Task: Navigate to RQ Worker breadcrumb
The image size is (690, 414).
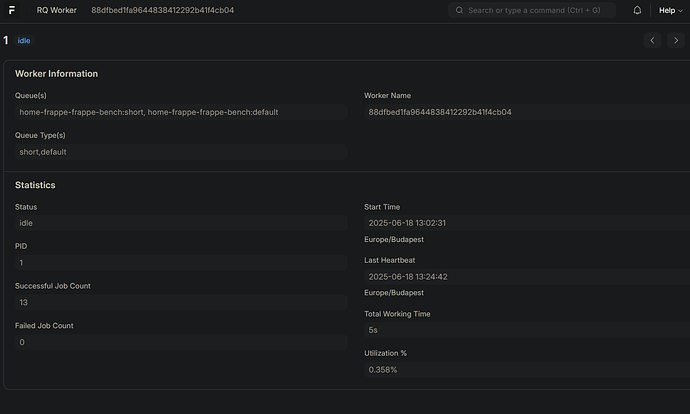Action: click(57, 10)
